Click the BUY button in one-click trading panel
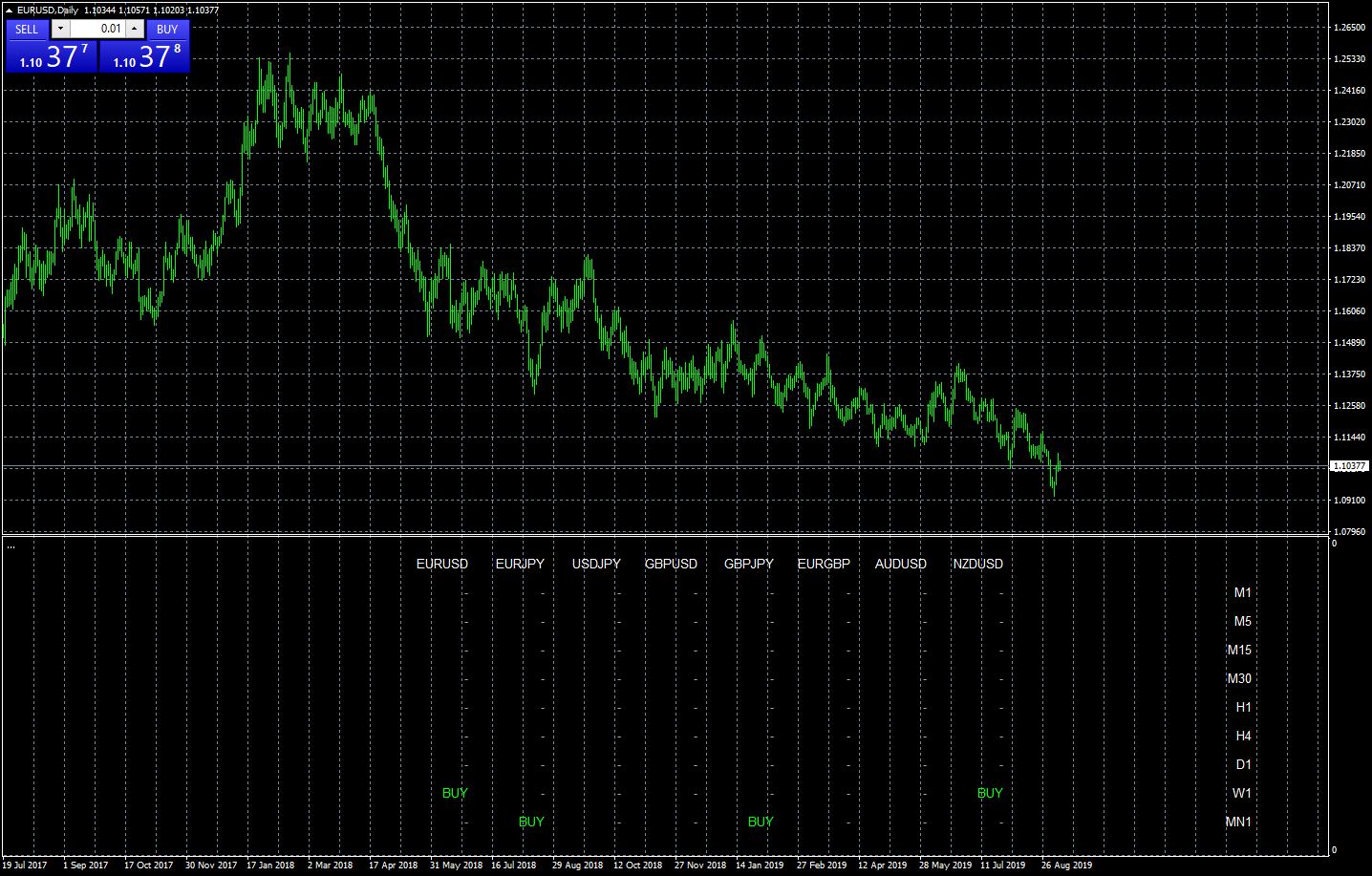Screen dimensions: 1372x876 [x=167, y=30]
